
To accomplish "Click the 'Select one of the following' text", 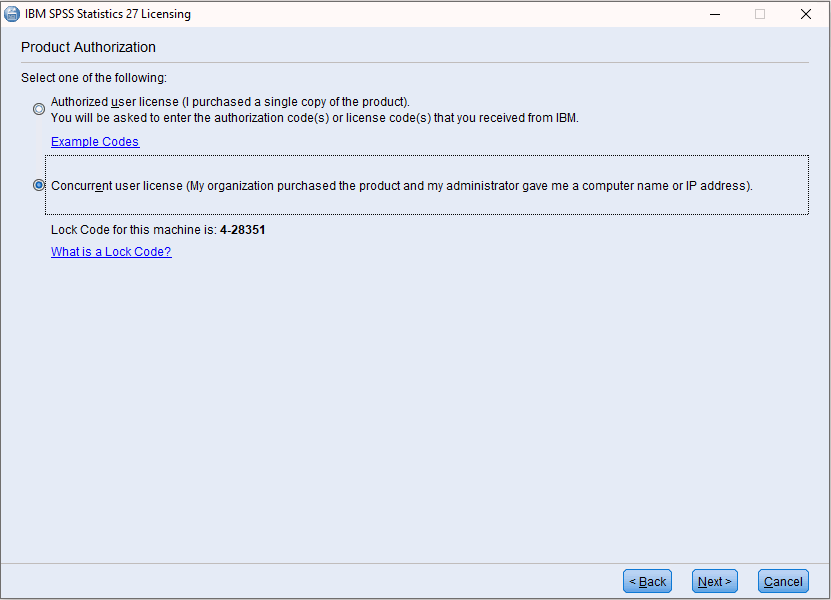I will click(94, 77).
